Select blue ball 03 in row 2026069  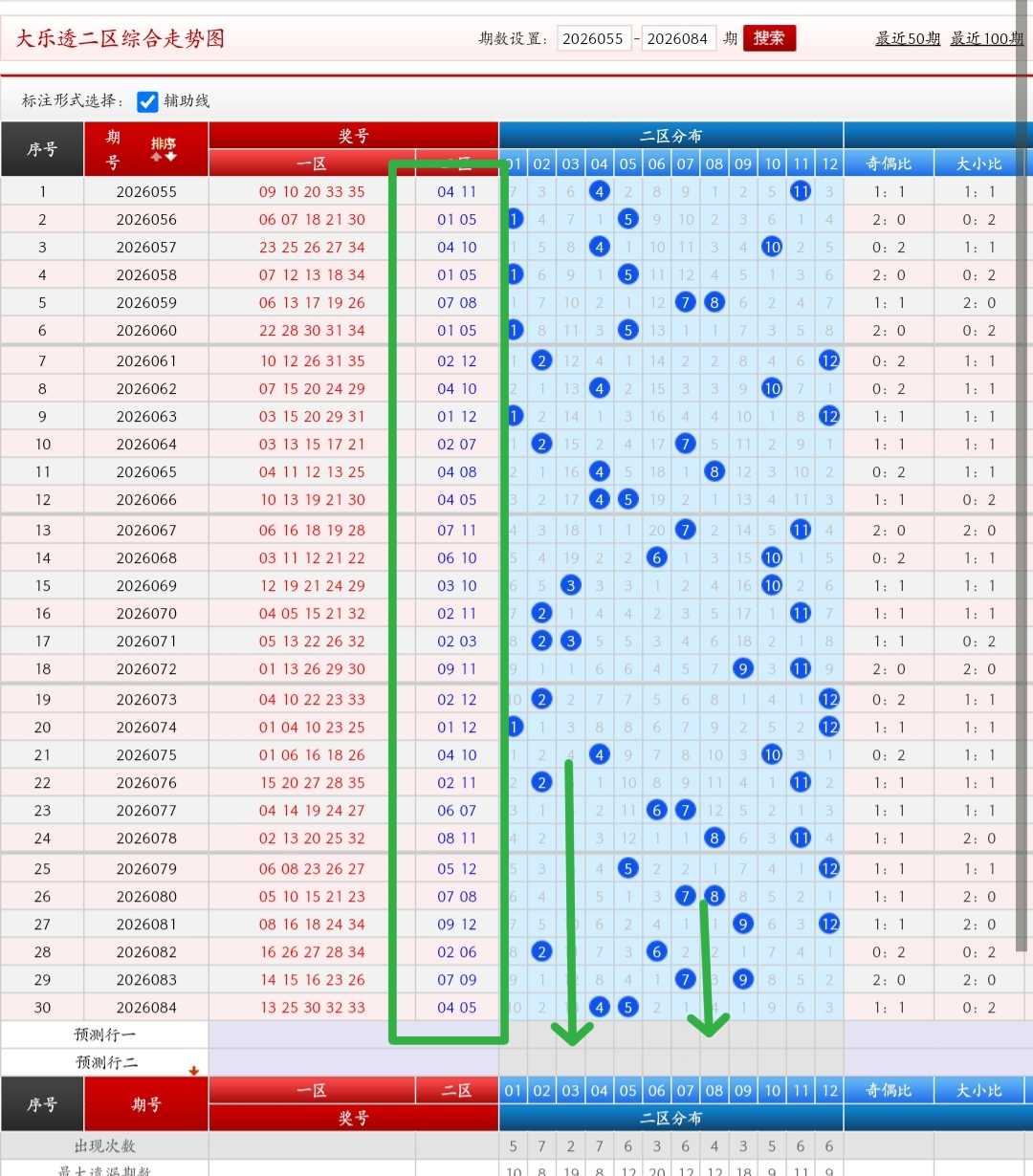click(x=571, y=585)
